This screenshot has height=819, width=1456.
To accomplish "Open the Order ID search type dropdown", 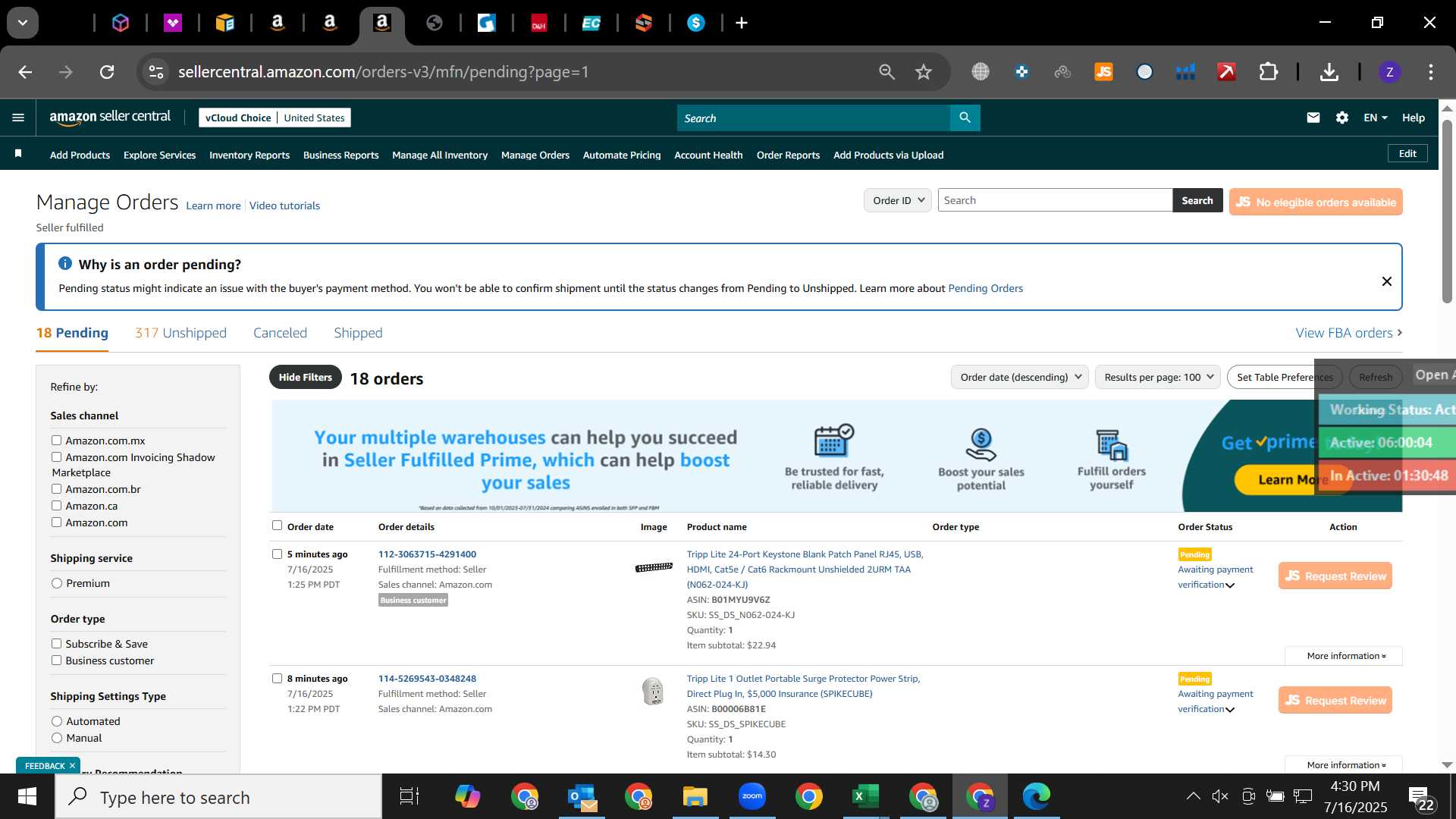I will coord(898,200).
